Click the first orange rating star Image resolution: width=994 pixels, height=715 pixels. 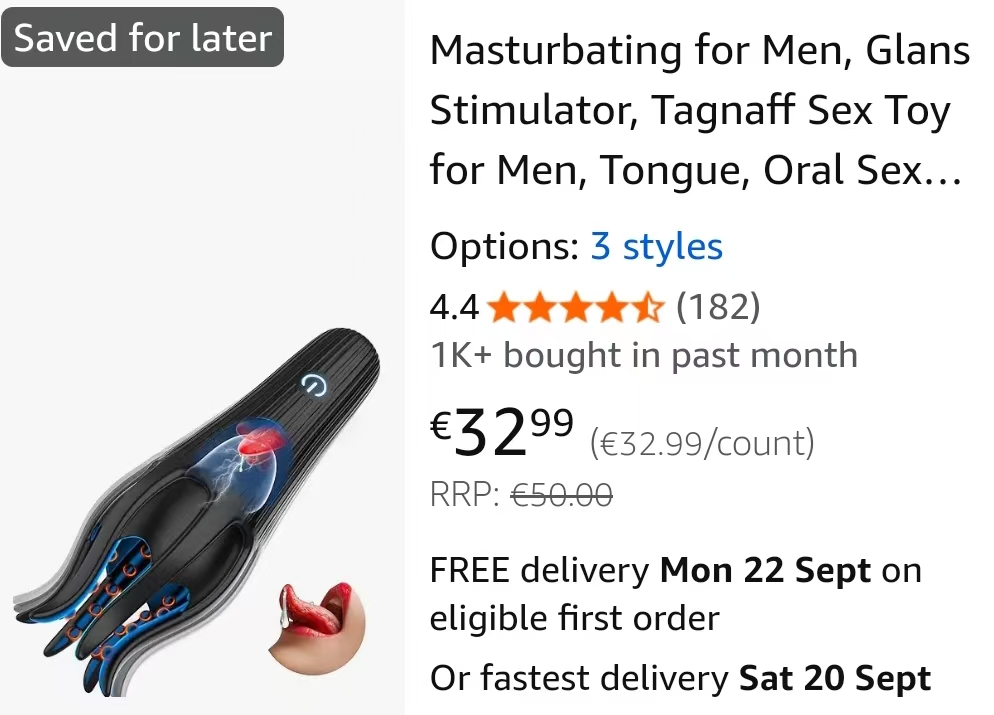pos(505,308)
